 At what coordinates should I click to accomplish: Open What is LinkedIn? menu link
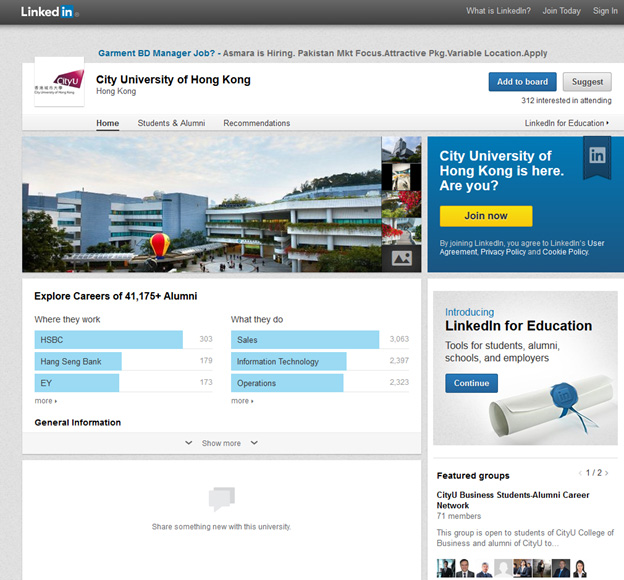(498, 11)
